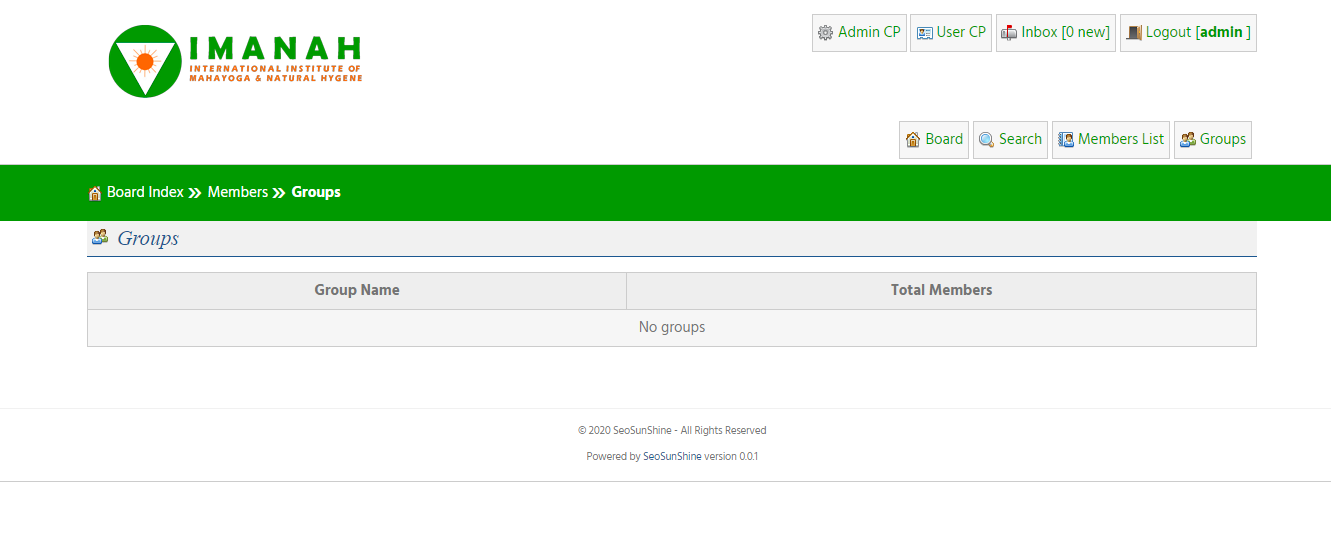This screenshot has height=535, width=1331.
Task: Click the Inbox mailbox icon
Action: click(1009, 33)
